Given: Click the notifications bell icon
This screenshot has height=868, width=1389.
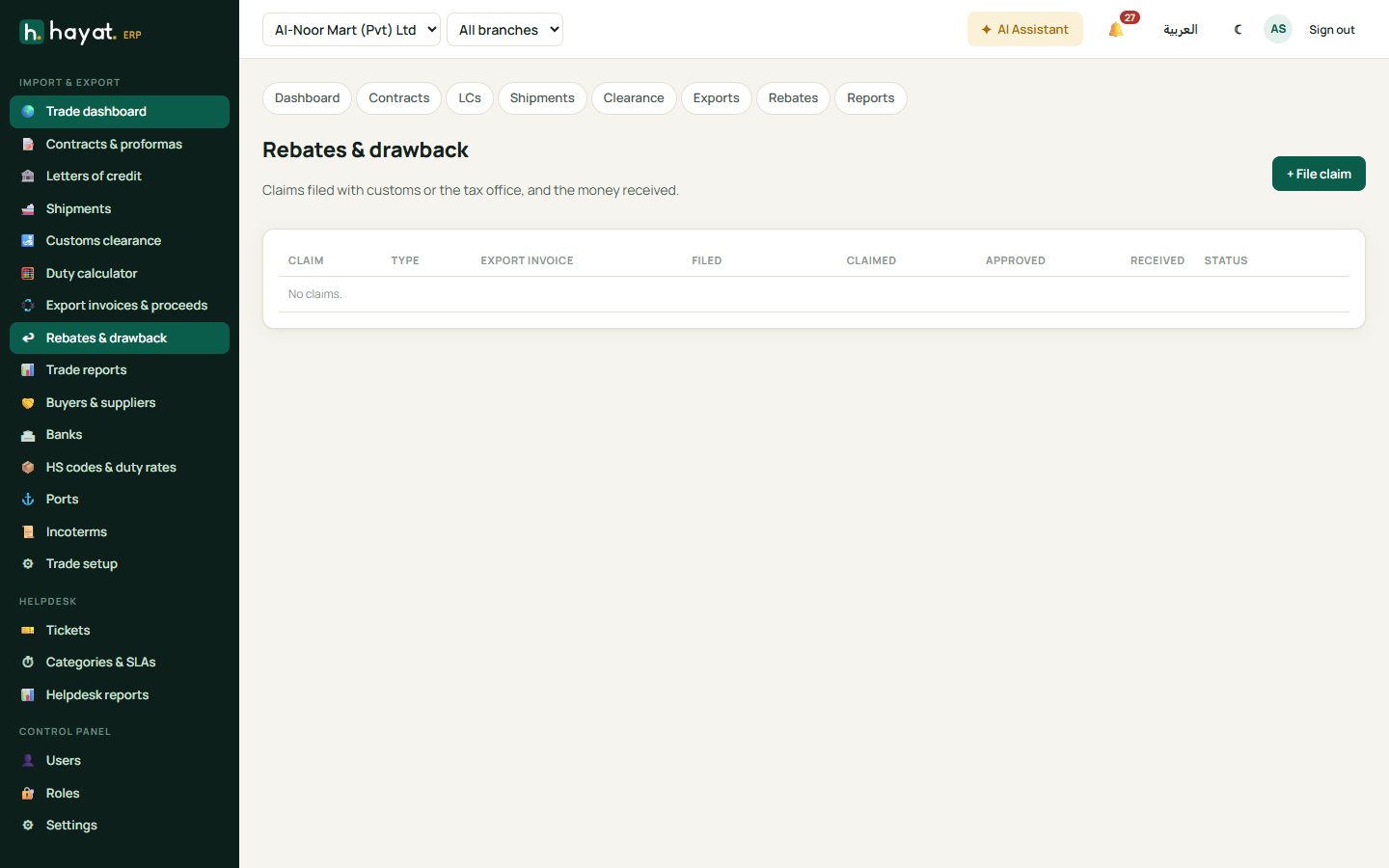Looking at the screenshot, I should [x=1116, y=30].
